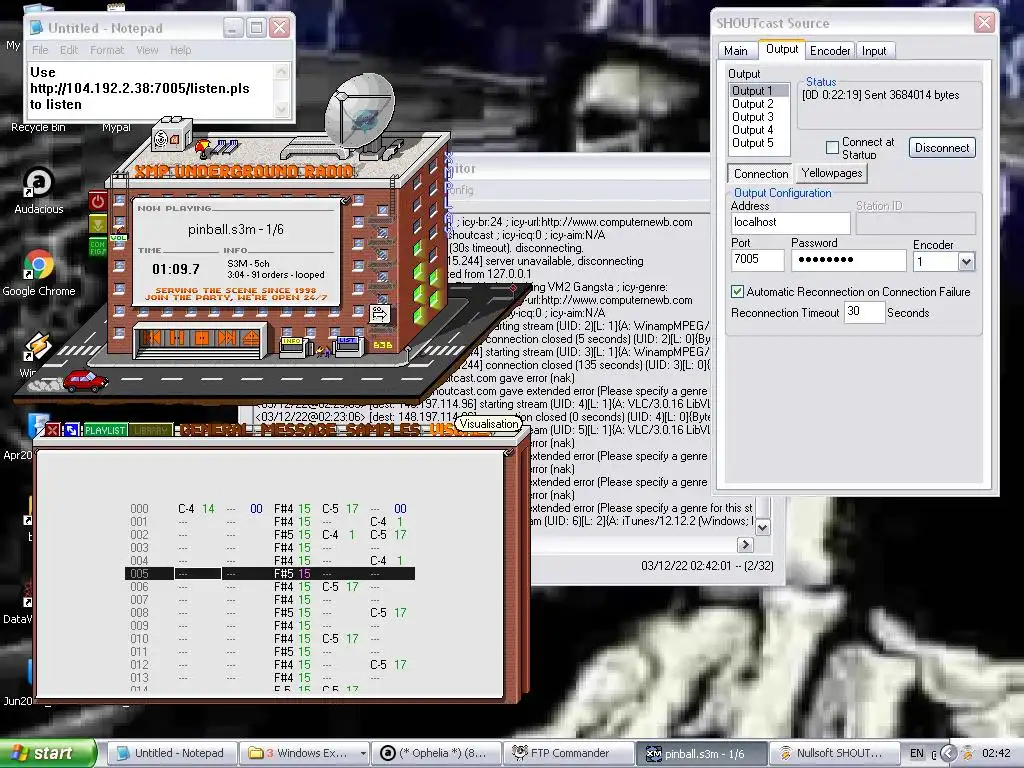The image size is (1024, 768).
Task: Switch to the PLAYLIST panel
Action: click(105, 430)
